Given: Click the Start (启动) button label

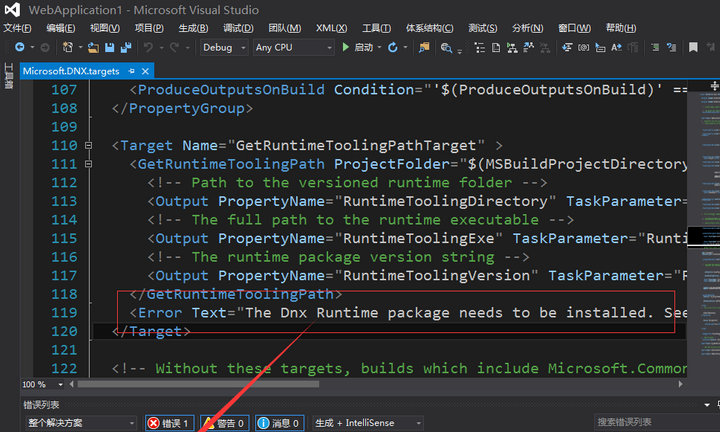Looking at the screenshot, I should (x=364, y=47).
